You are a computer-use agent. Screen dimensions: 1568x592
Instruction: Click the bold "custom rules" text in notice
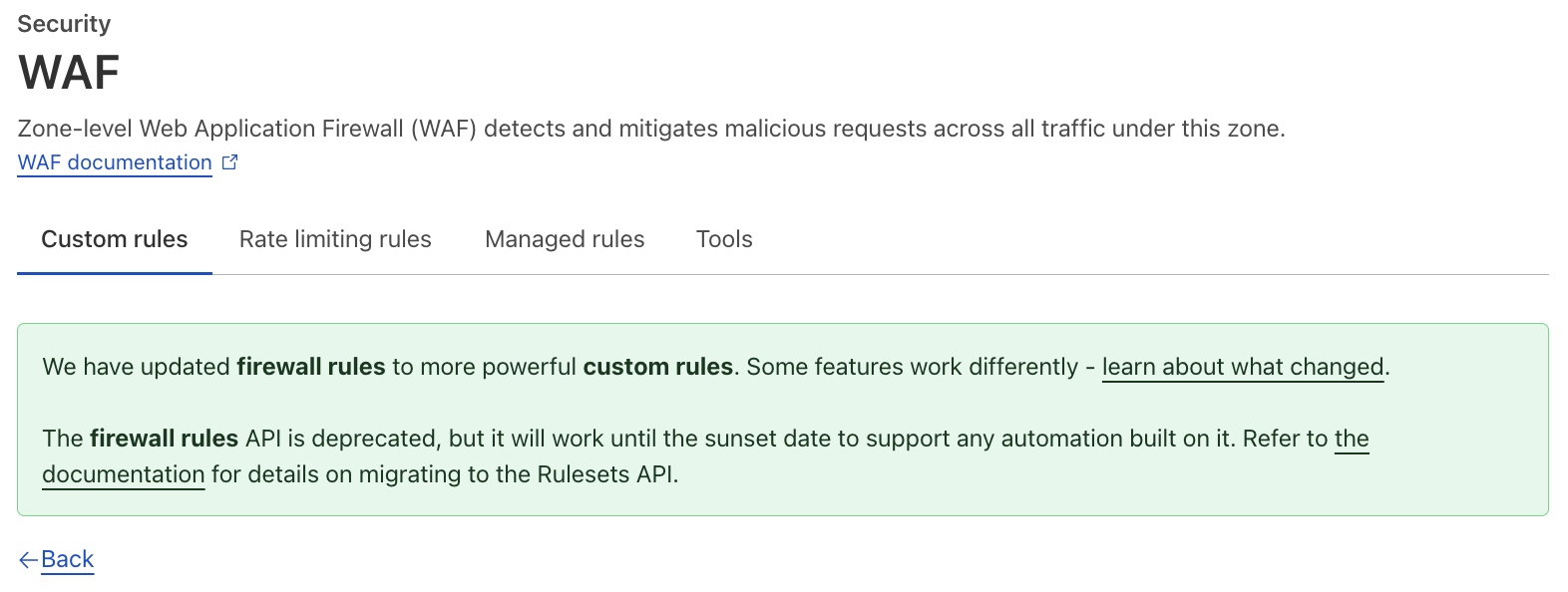coord(657,367)
